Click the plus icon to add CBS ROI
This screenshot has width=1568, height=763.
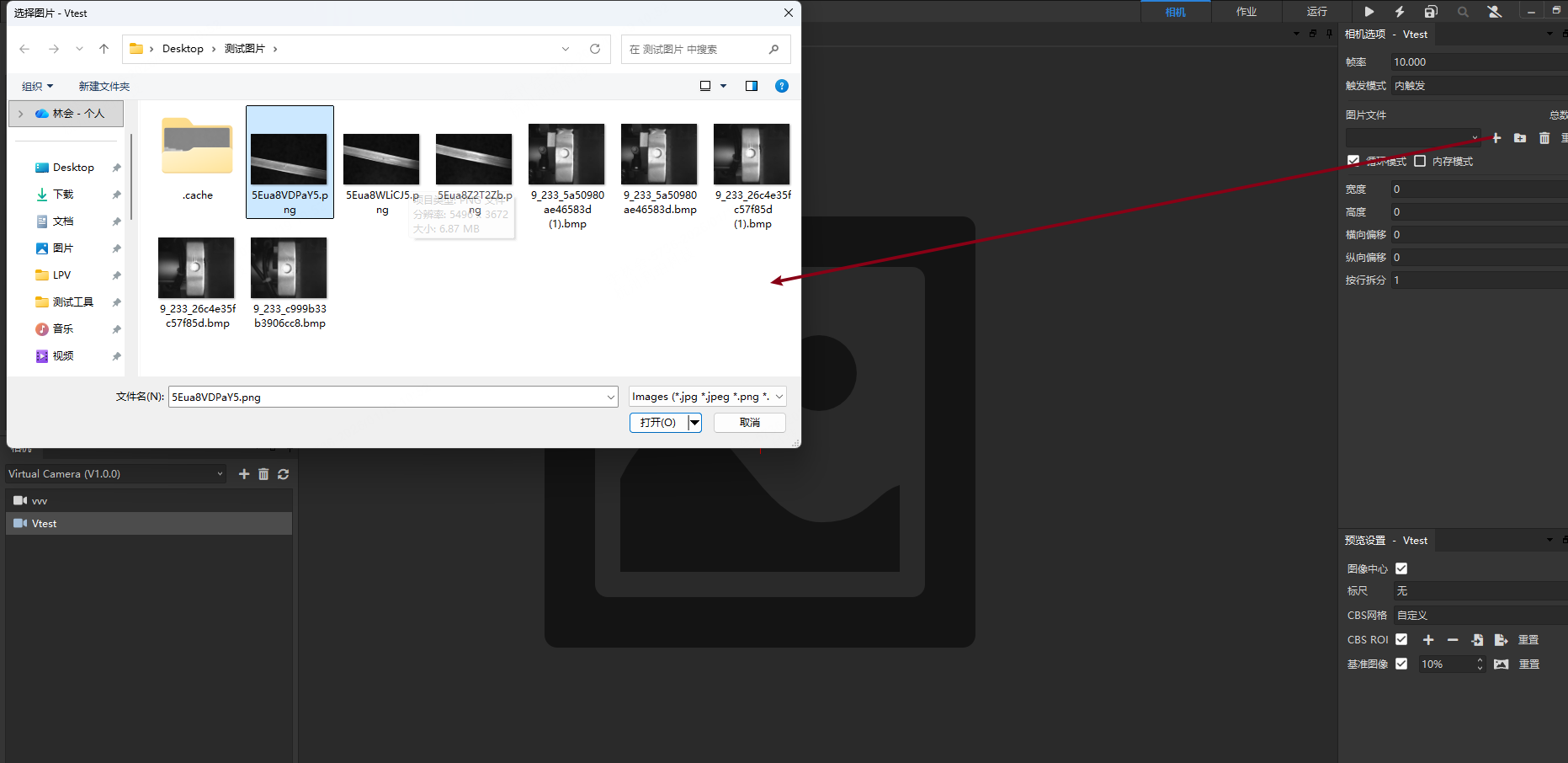1428,640
